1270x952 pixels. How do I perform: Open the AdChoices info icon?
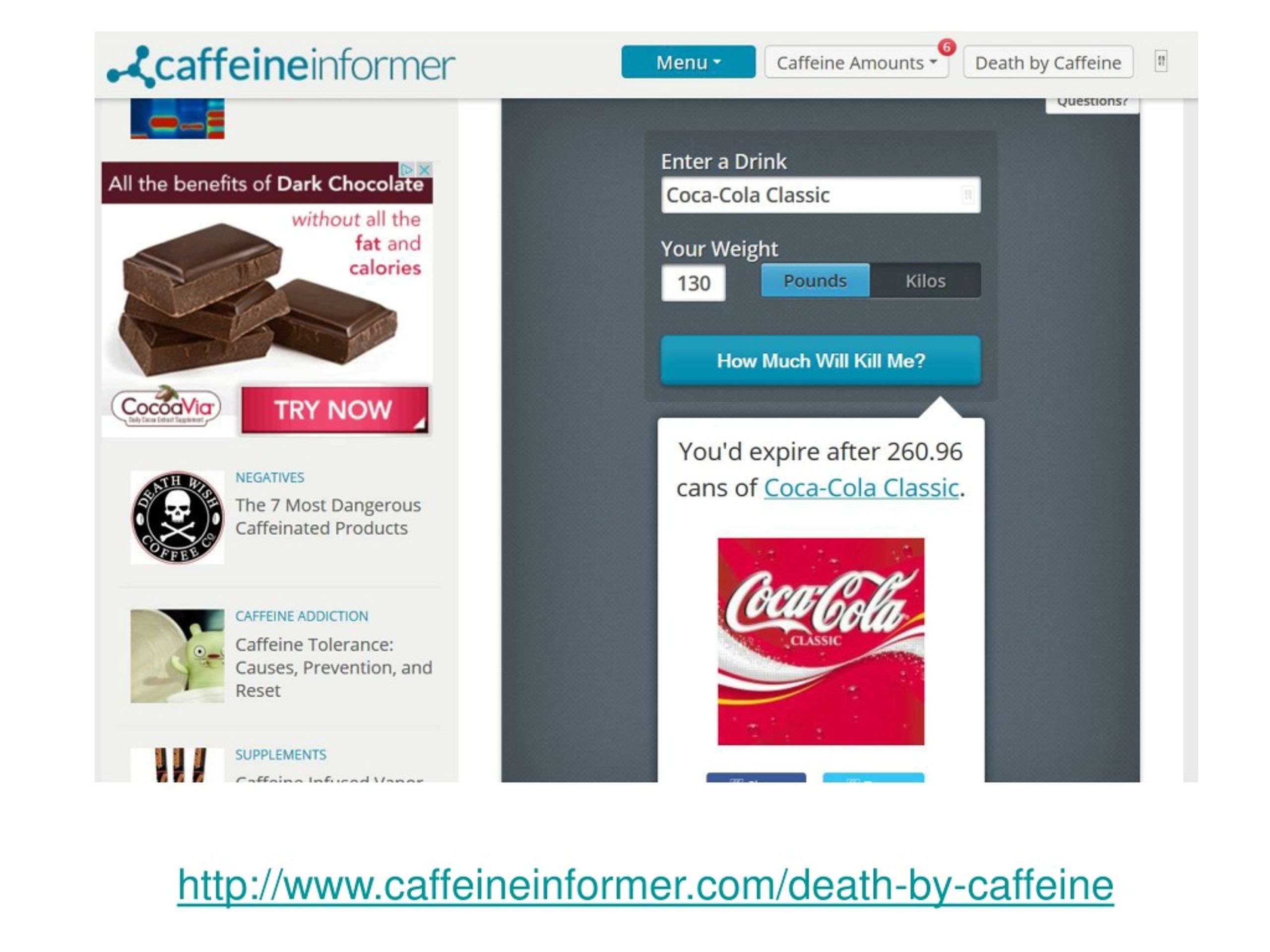(407, 170)
